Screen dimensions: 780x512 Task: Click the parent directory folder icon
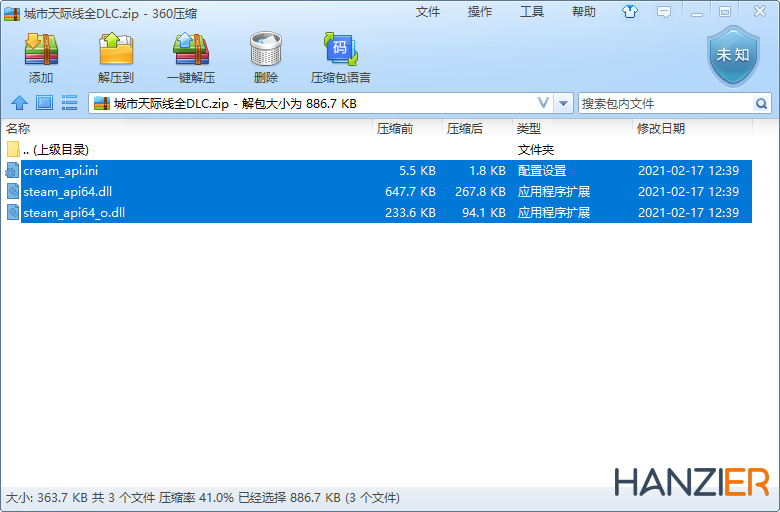click(13, 149)
